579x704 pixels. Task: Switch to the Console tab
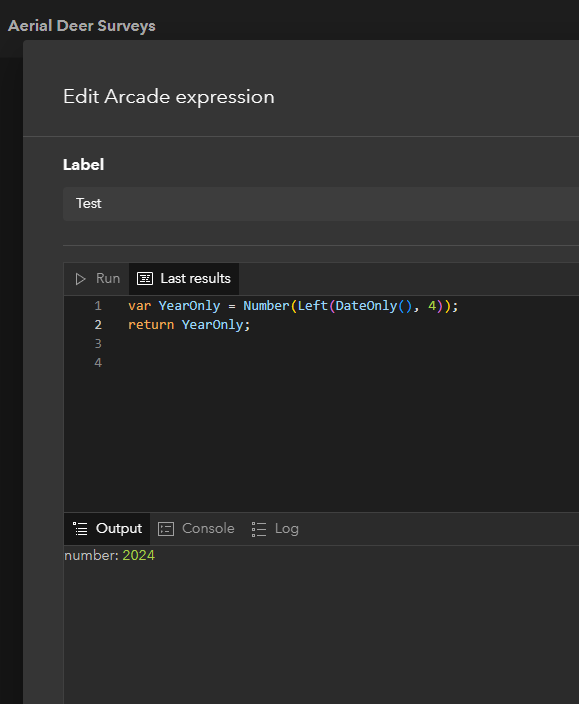[196, 529]
